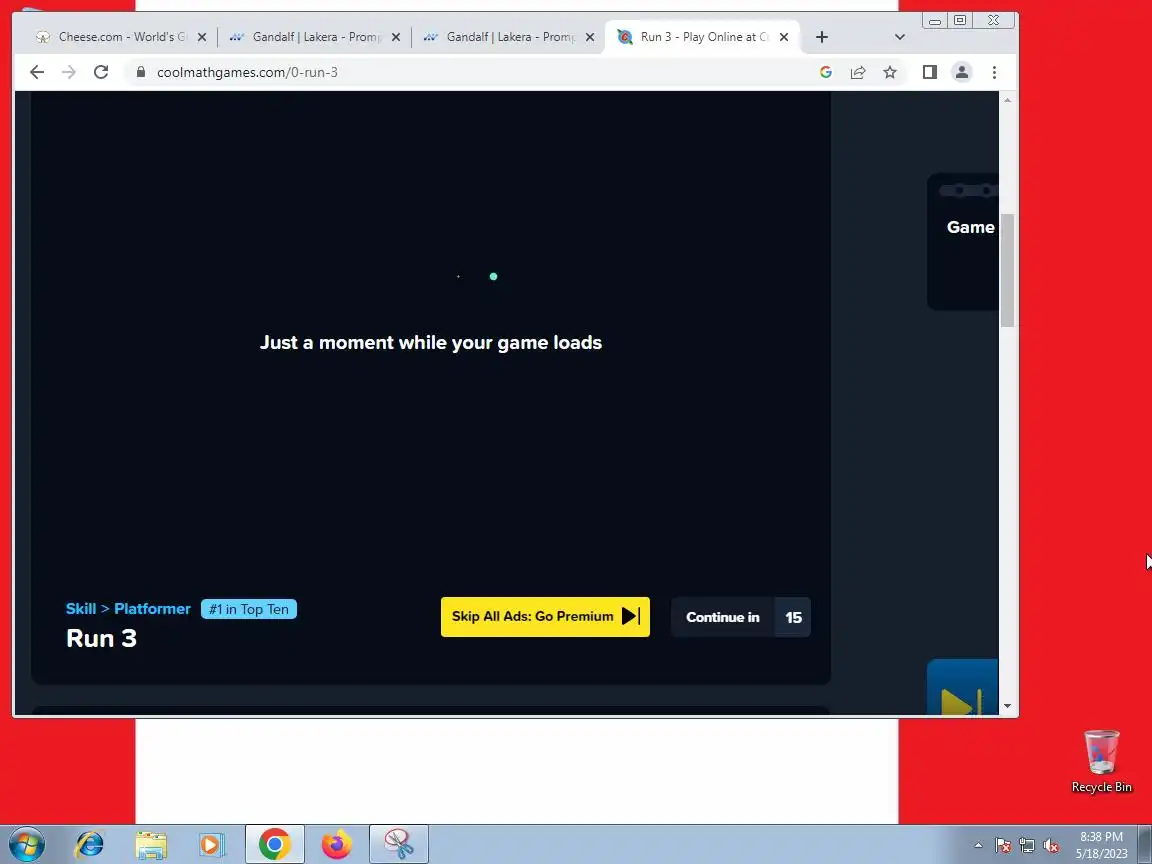Go back to the previous page

pyautogui.click(x=37, y=72)
